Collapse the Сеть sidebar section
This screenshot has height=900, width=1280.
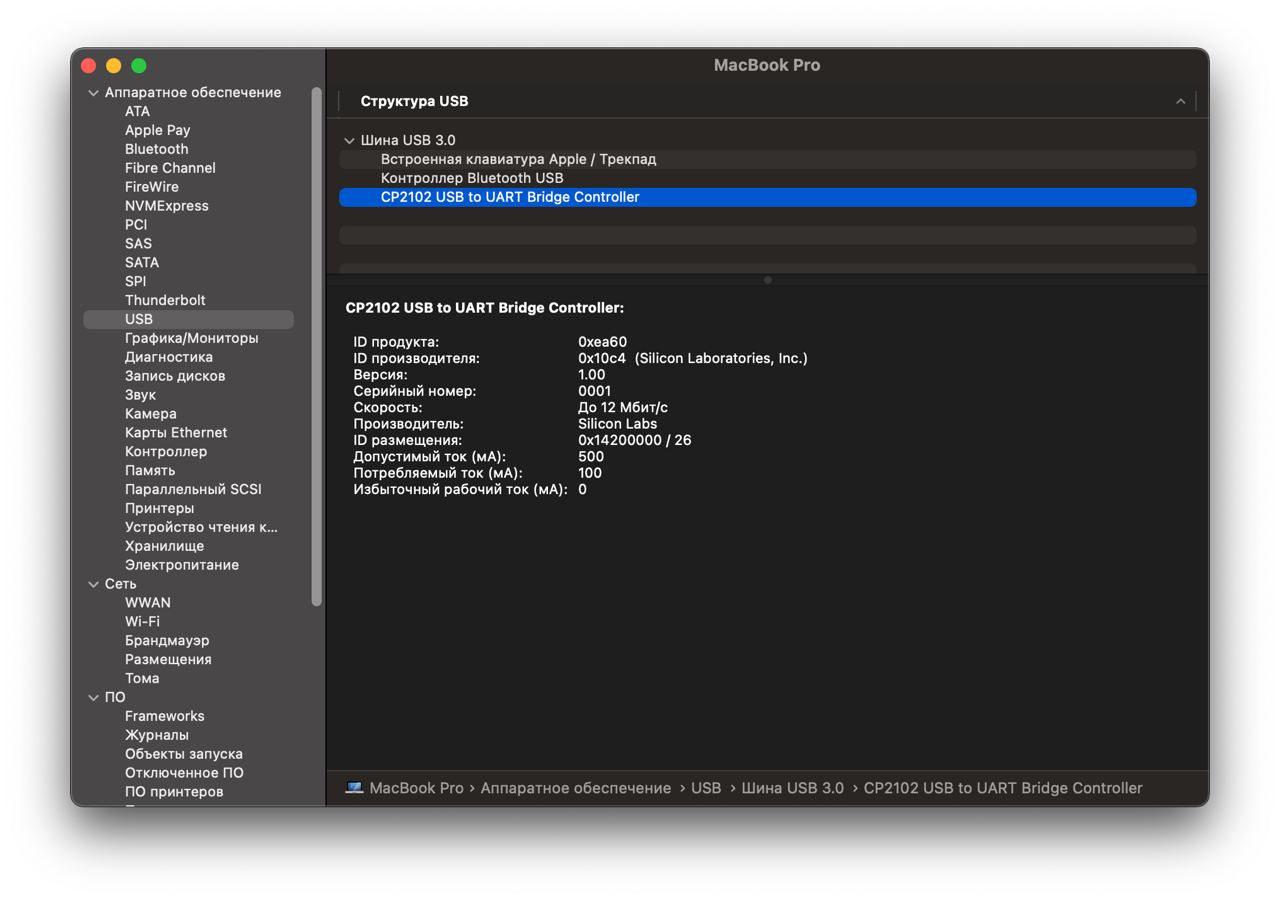[94, 584]
